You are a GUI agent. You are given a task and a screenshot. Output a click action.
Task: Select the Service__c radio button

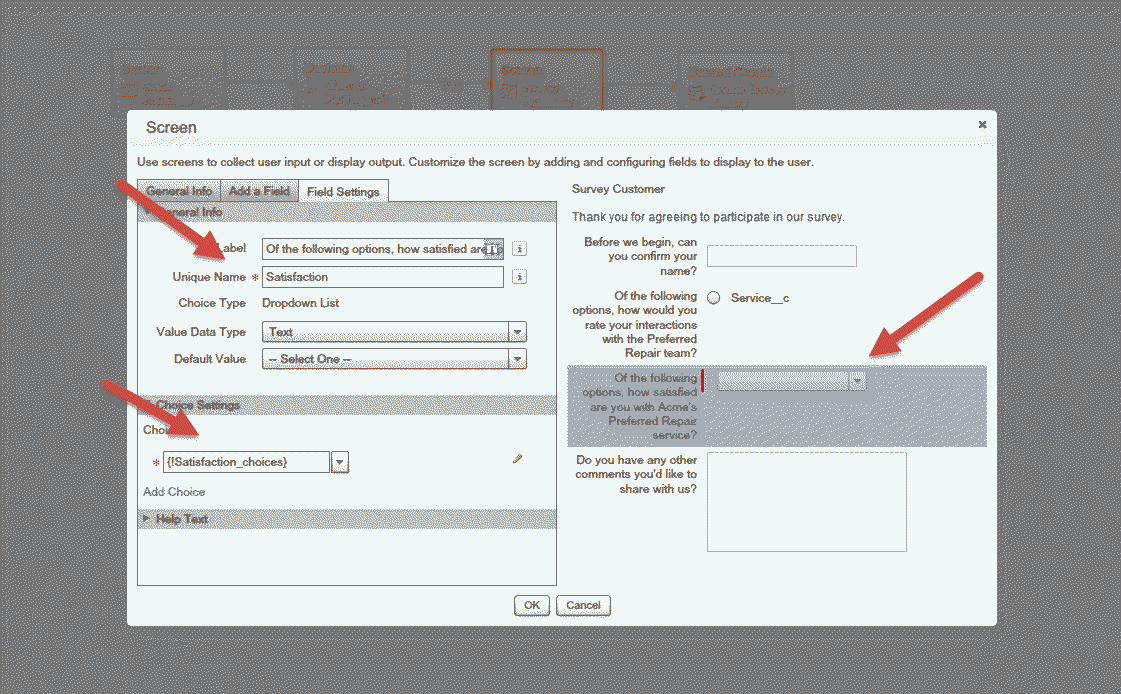[713, 298]
